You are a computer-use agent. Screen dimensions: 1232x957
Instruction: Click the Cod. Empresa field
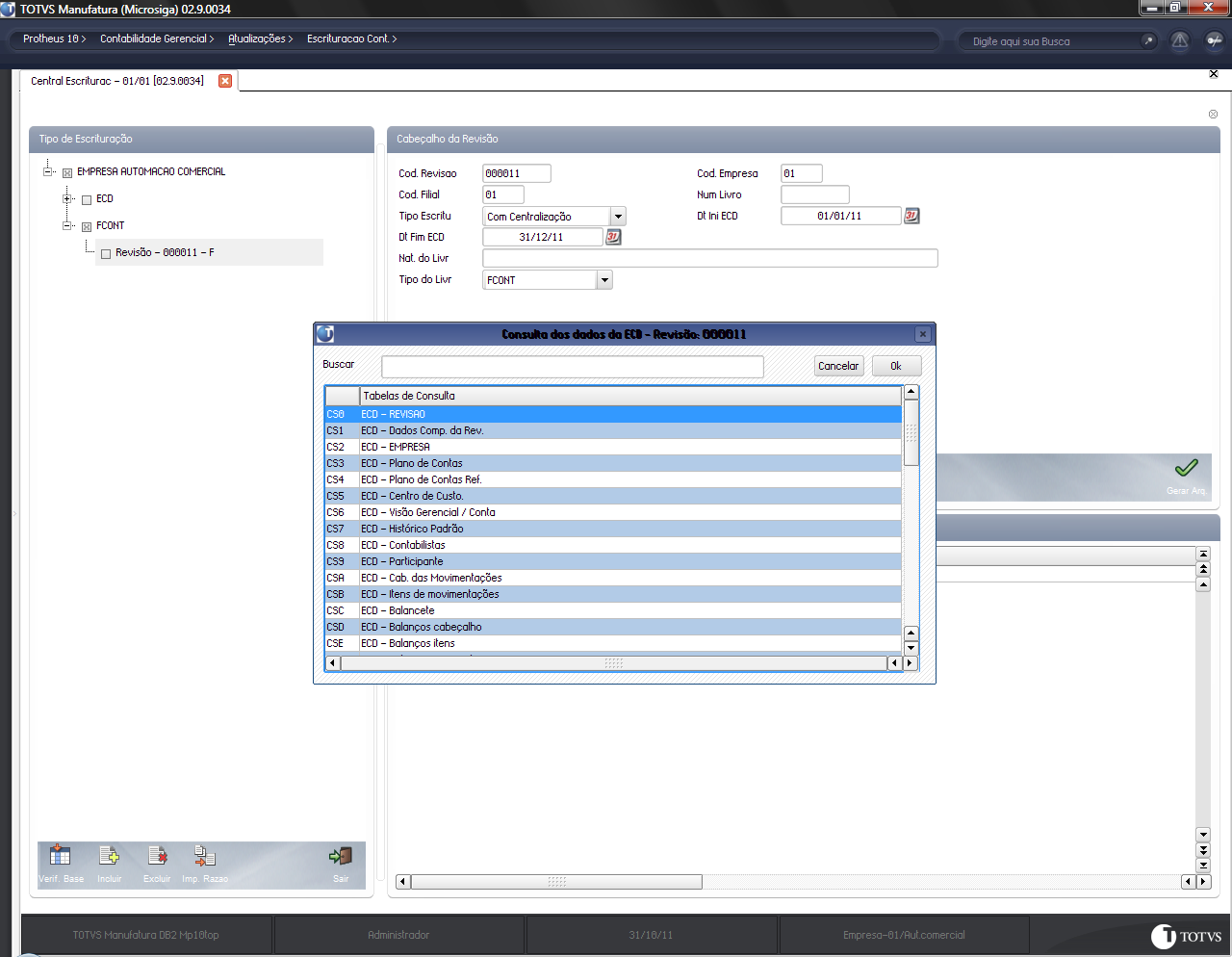click(802, 173)
